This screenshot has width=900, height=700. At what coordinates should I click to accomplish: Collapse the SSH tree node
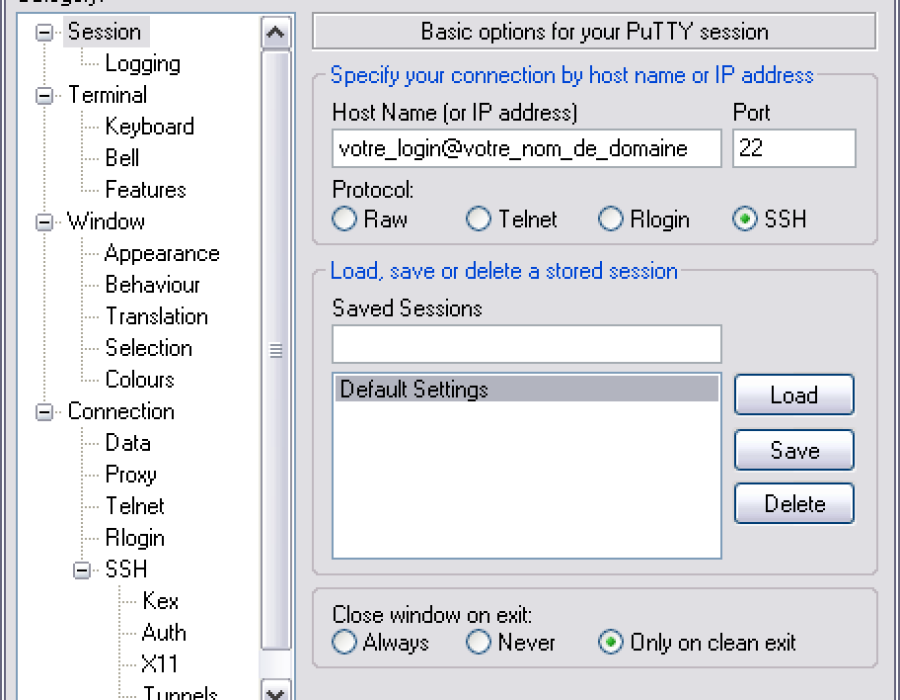82,570
